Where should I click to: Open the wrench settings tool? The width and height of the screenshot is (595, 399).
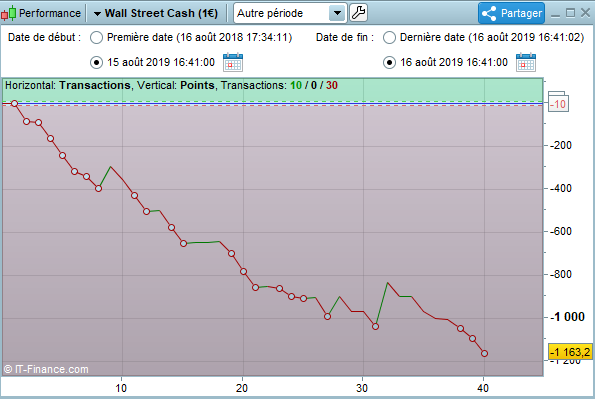358,13
